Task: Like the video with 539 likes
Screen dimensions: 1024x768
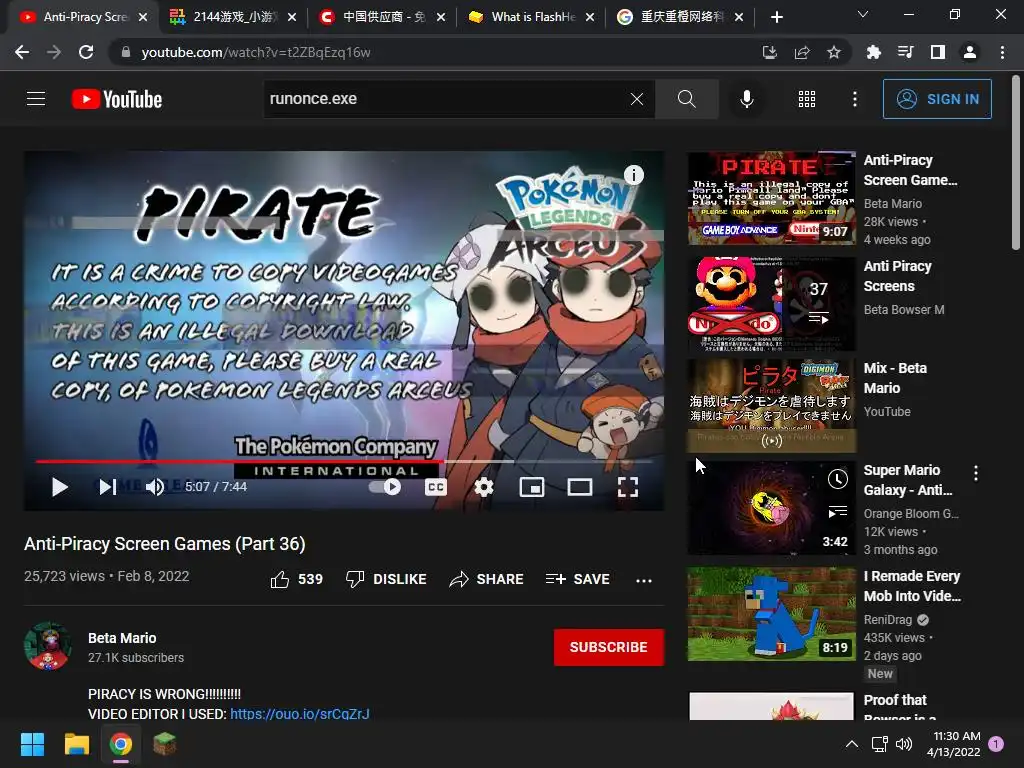Action: tap(296, 579)
